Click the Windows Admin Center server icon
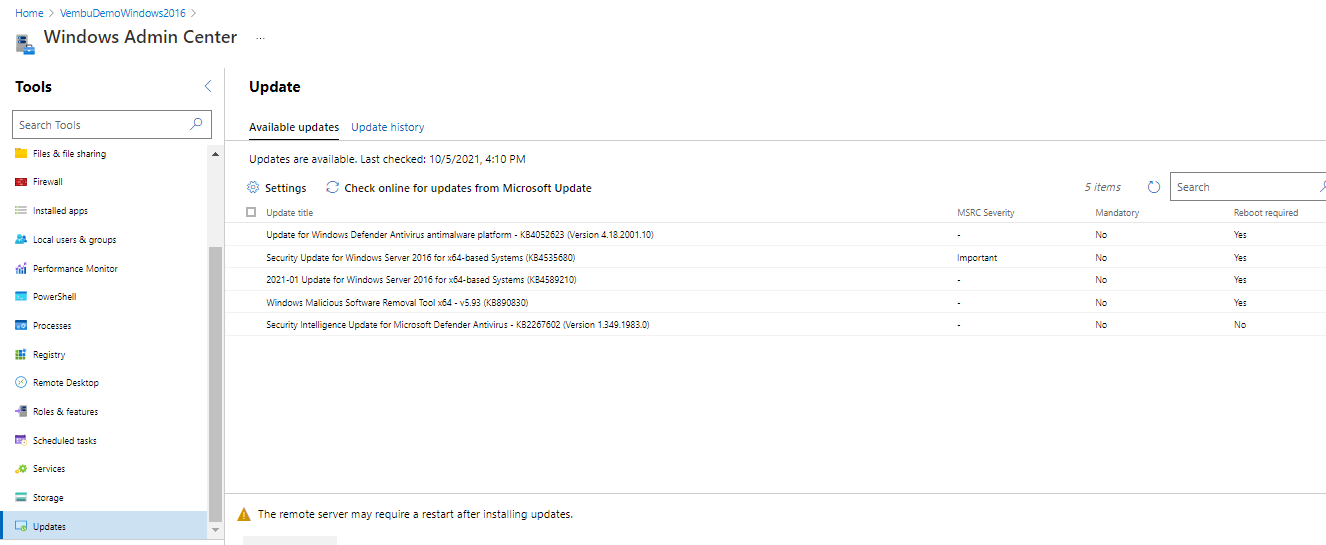Viewport: 1326px width, 545px height. (x=26, y=42)
